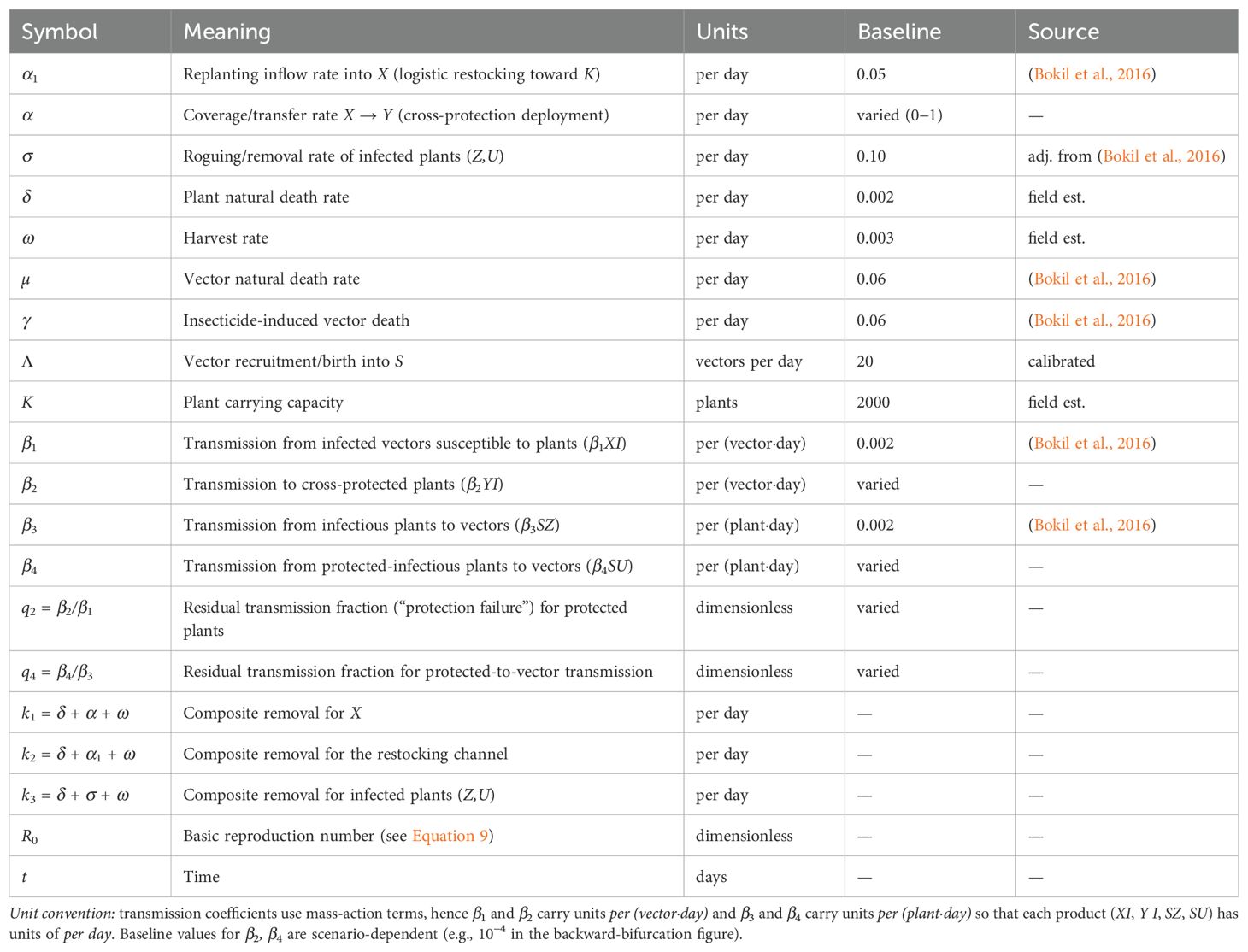Click the 'Plant carrying capacity' cell

tap(263, 403)
